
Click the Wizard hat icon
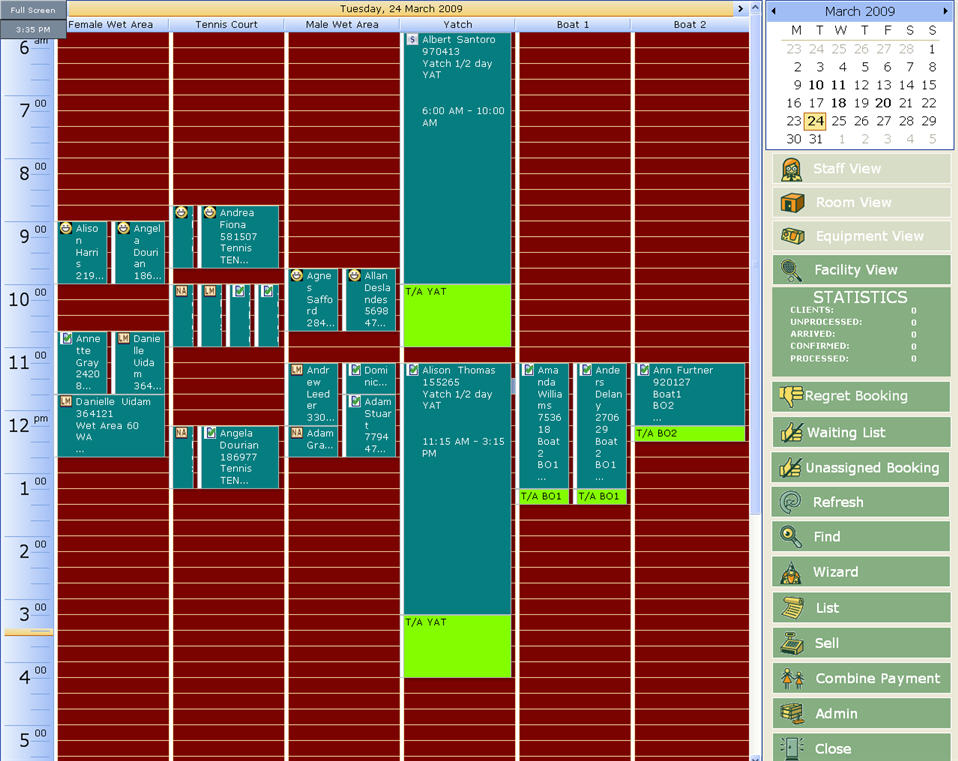point(791,572)
